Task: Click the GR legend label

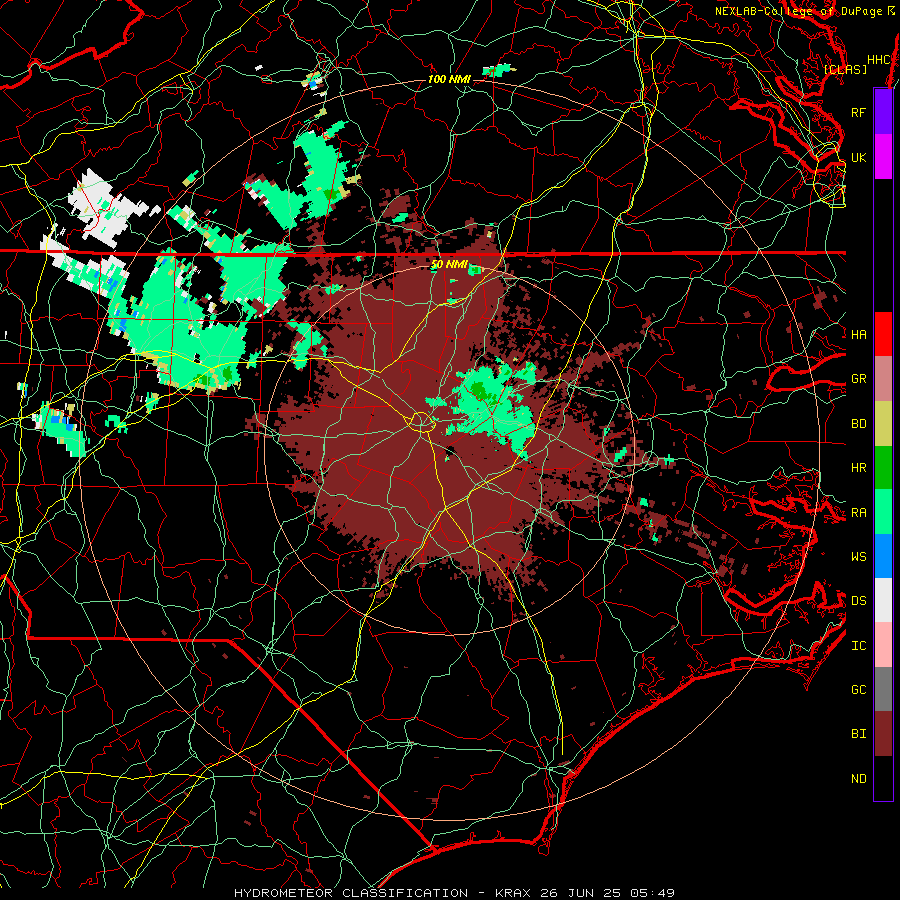Action: 858,379
